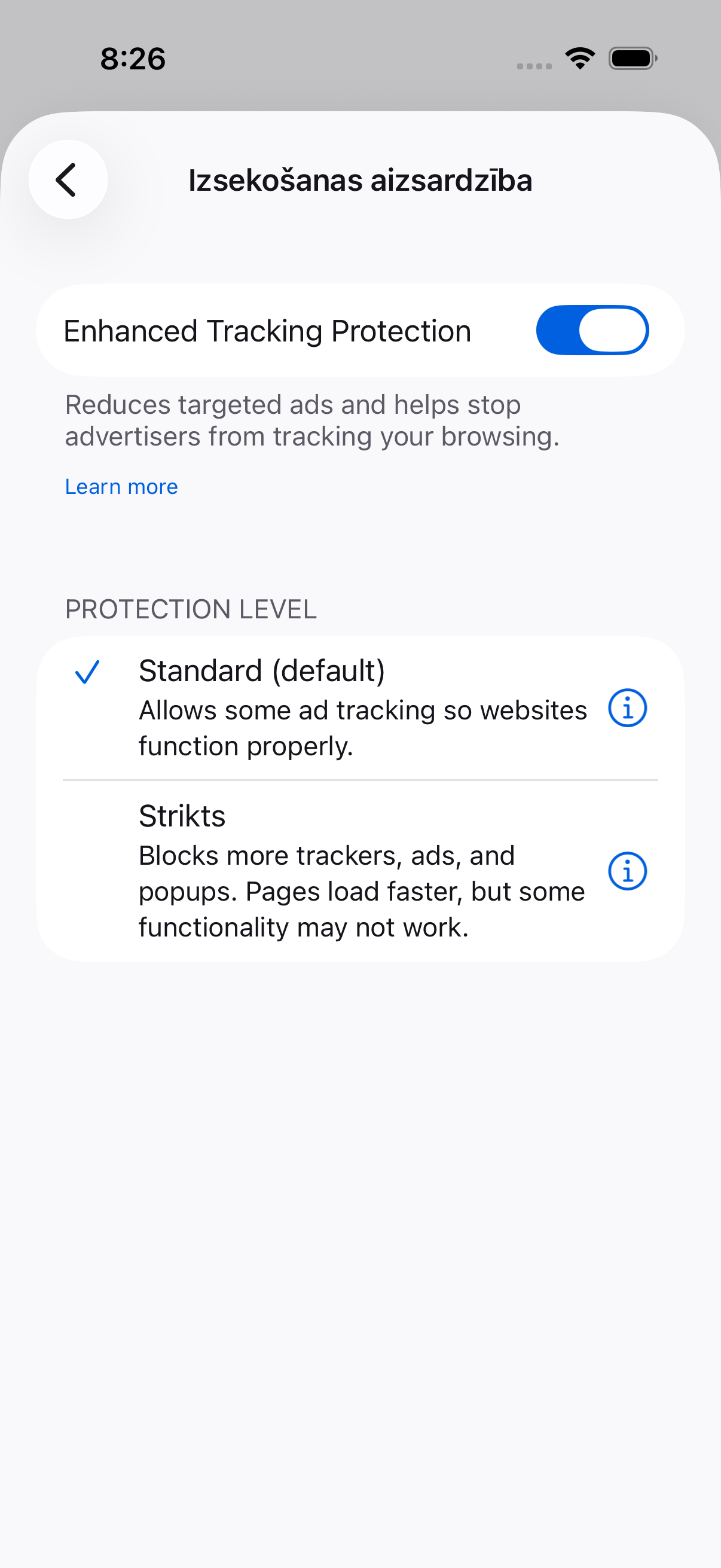The height and width of the screenshot is (1568, 721).
Task: Tap the 8:26 clock in the status bar
Action: pos(133,59)
